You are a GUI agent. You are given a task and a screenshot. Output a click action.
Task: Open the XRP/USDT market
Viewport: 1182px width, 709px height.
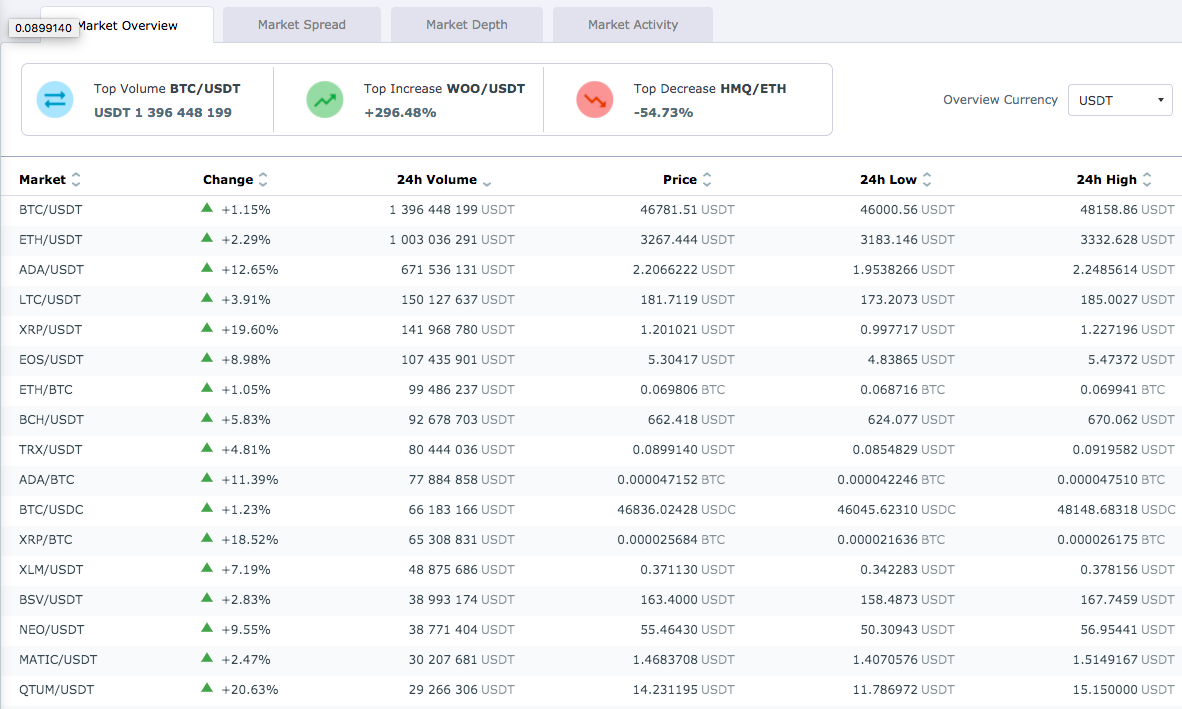click(x=51, y=330)
